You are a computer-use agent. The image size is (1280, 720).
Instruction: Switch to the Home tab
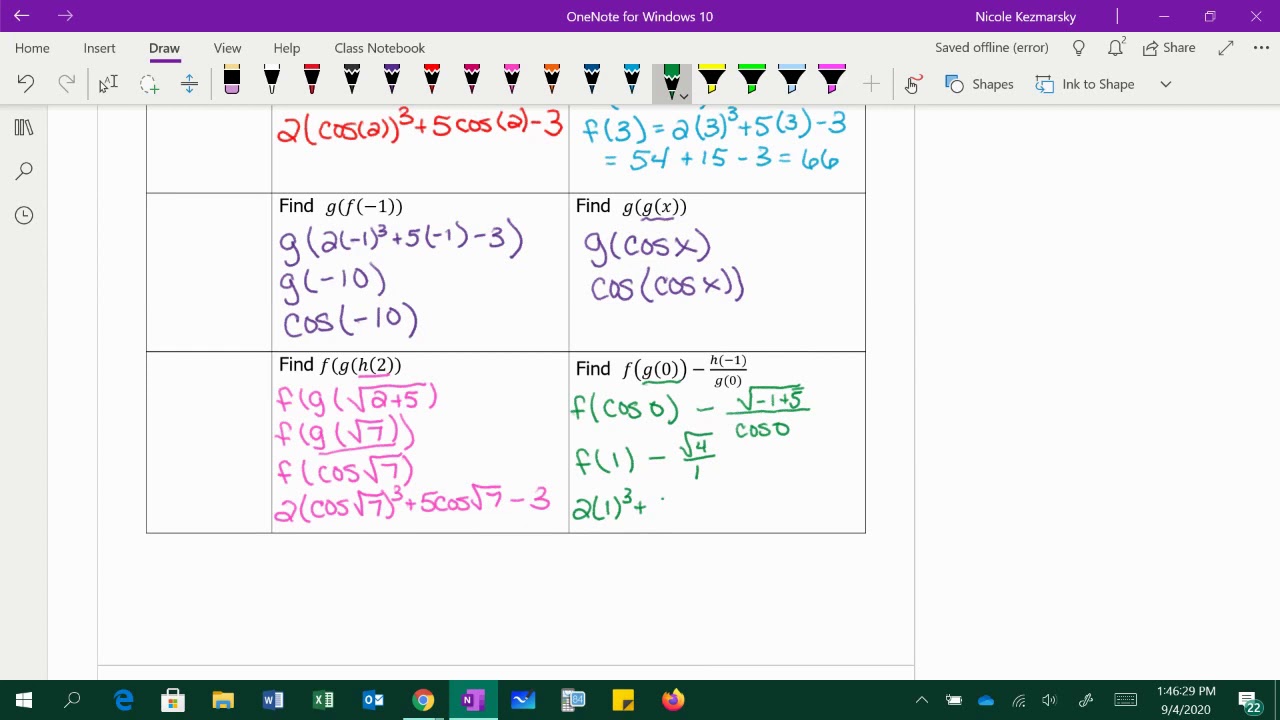(32, 48)
